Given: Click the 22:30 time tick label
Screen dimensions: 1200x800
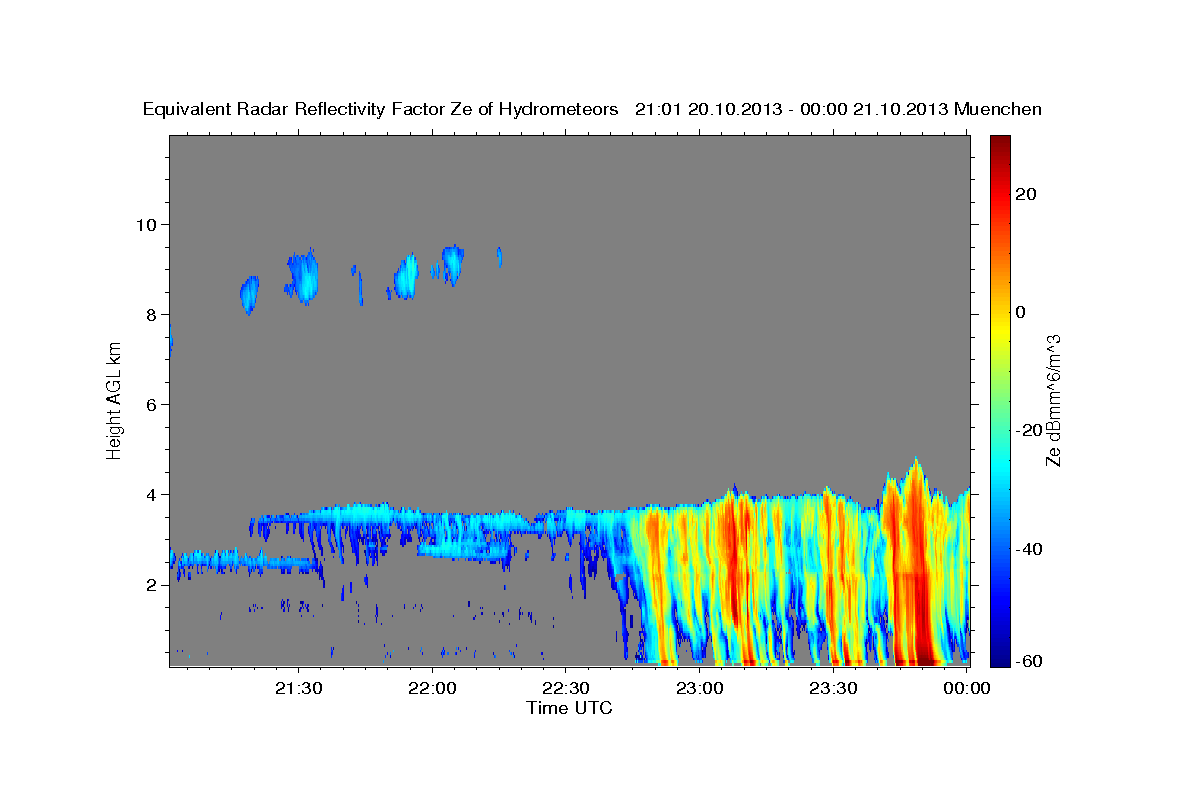Looking at the screenshot, I should pyautogui.click(x=566, y=688).
